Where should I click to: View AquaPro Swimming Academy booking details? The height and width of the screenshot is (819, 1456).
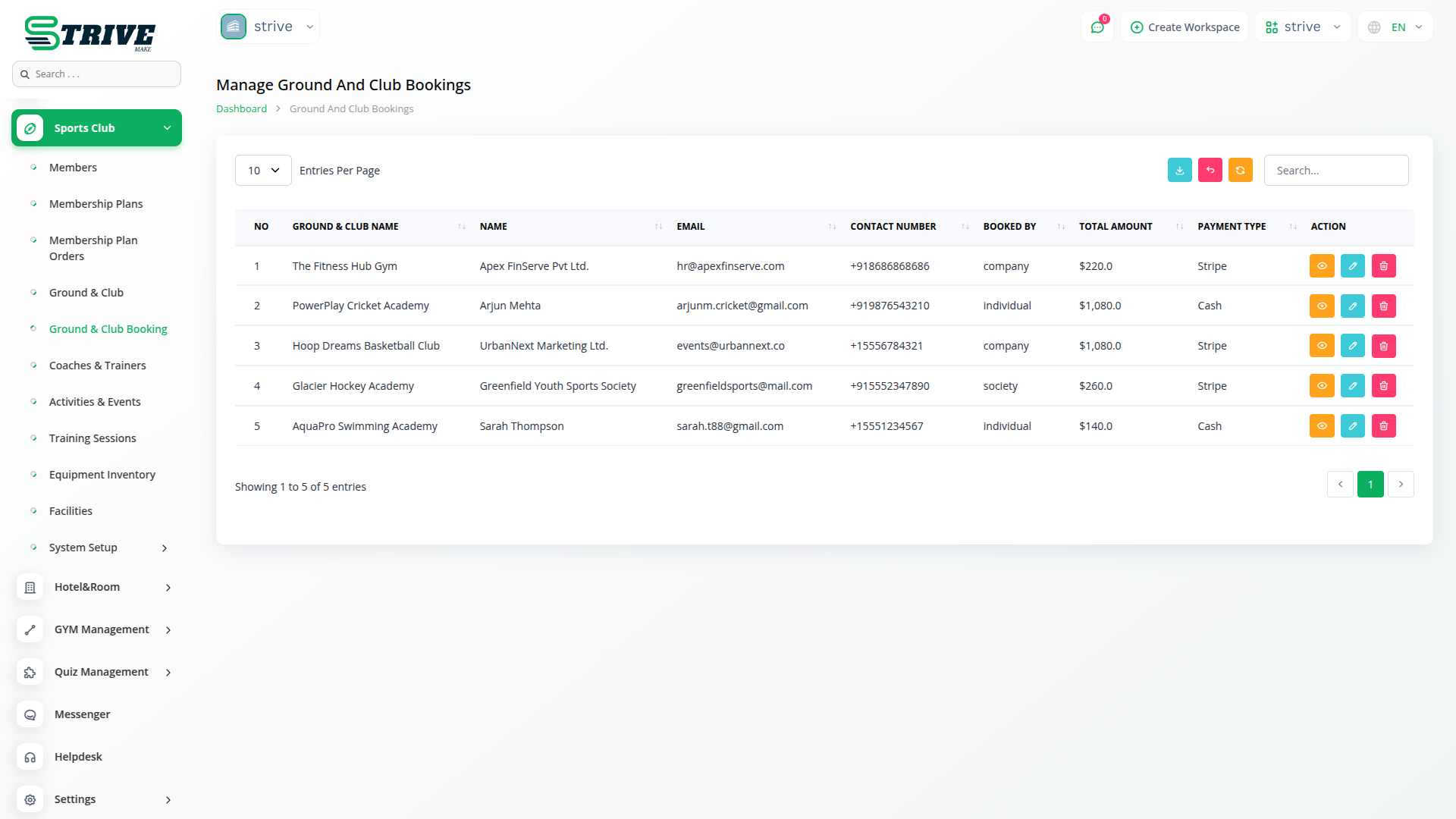tap(1321, 426)
